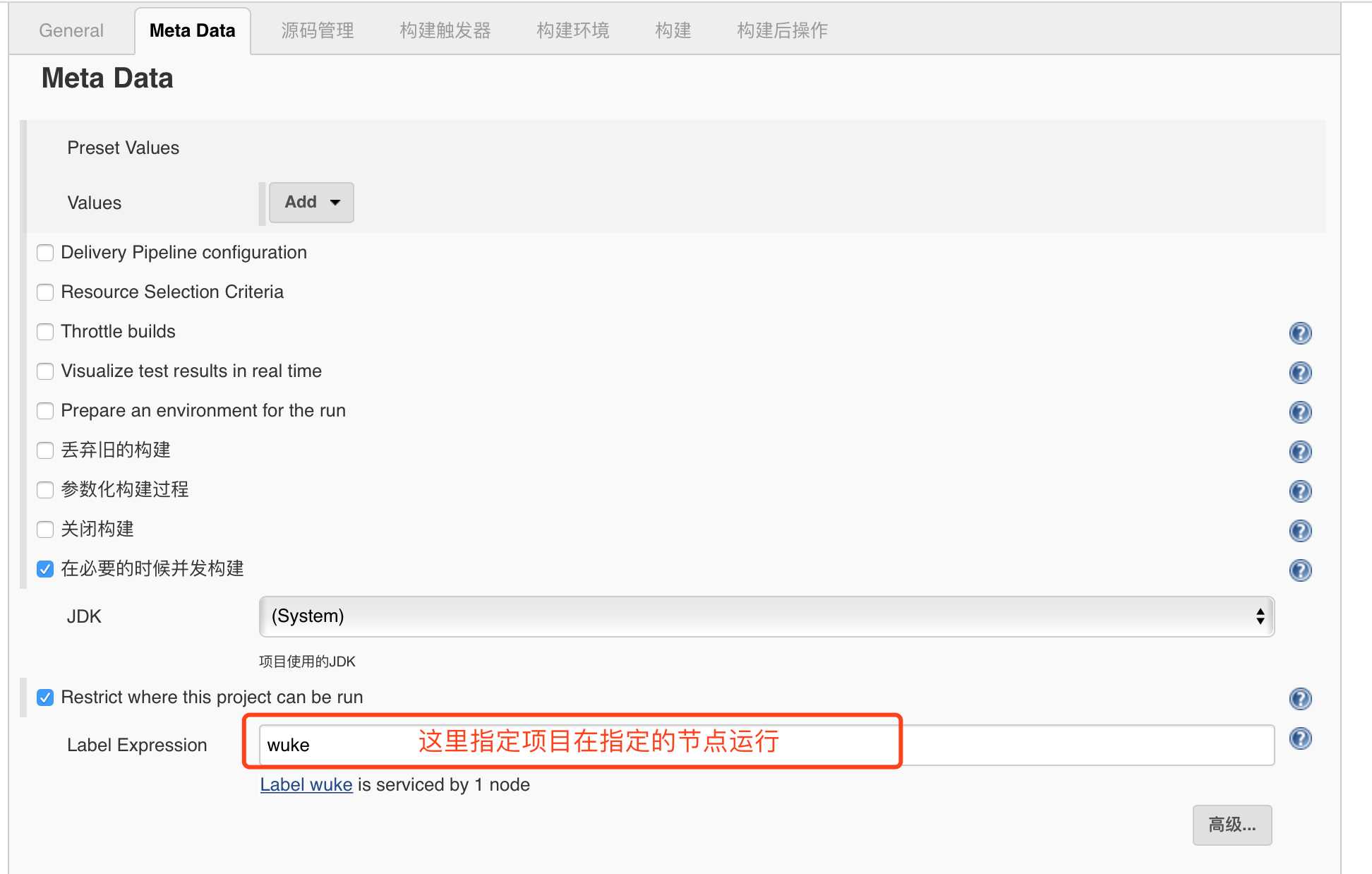Tick the 丢弃旧的构建 checkbox
The image size is (1372, 874).
tap(45, 450)
